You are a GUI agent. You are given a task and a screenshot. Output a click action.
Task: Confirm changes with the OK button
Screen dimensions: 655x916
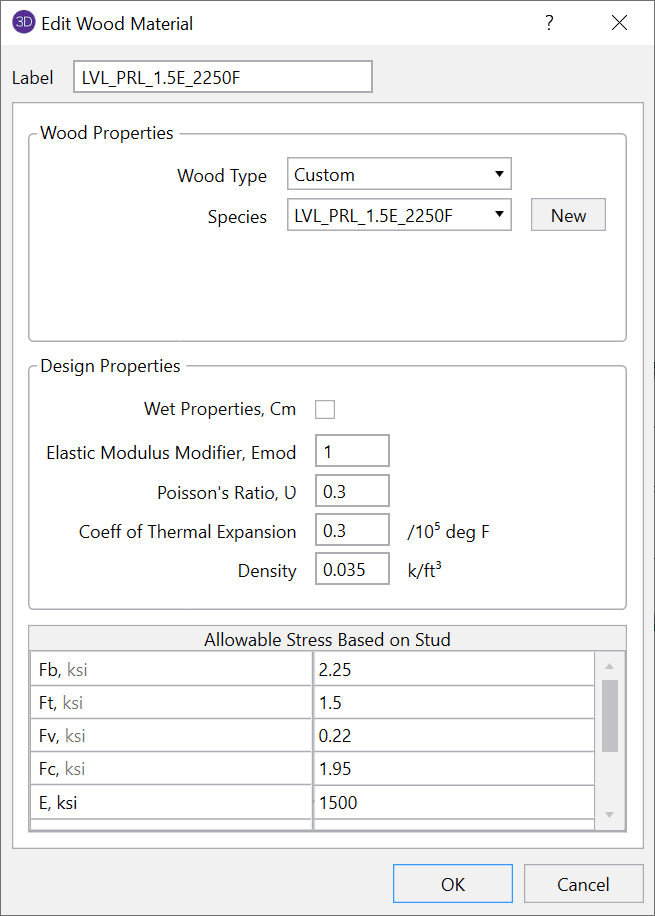[x=452, y=884]
